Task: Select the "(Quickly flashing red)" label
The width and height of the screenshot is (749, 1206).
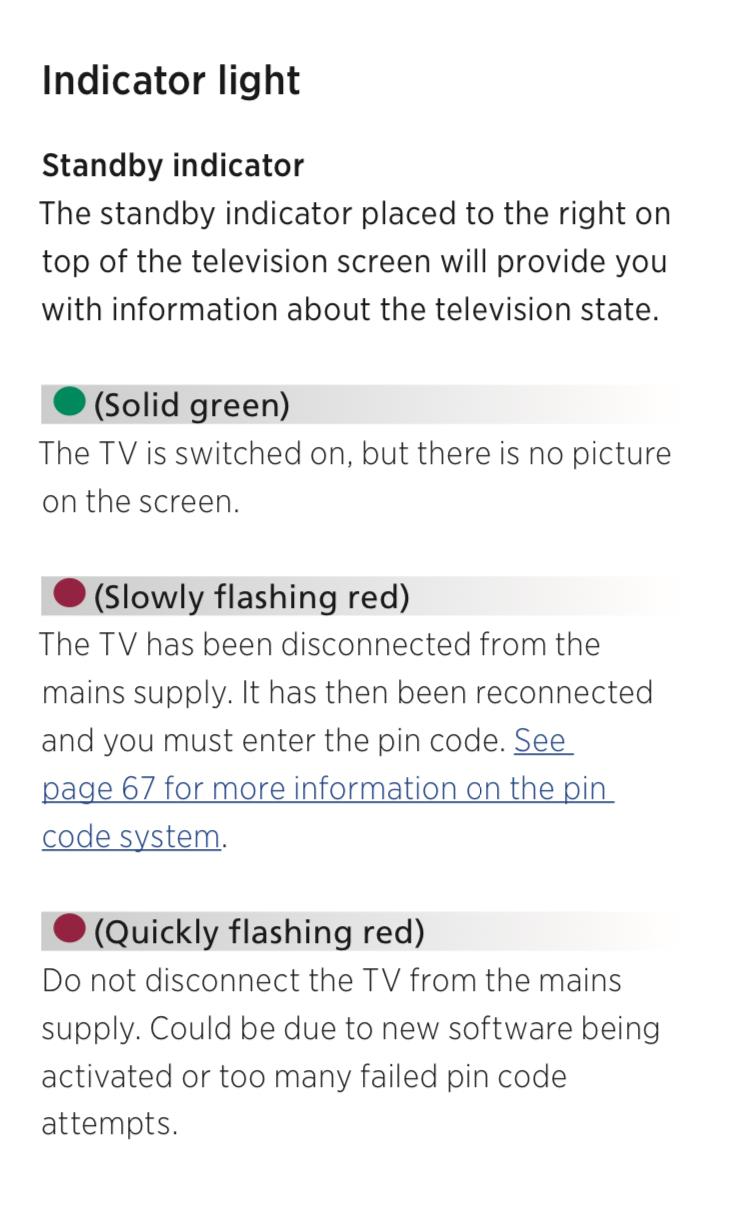Action: click(x=259, y=932)
